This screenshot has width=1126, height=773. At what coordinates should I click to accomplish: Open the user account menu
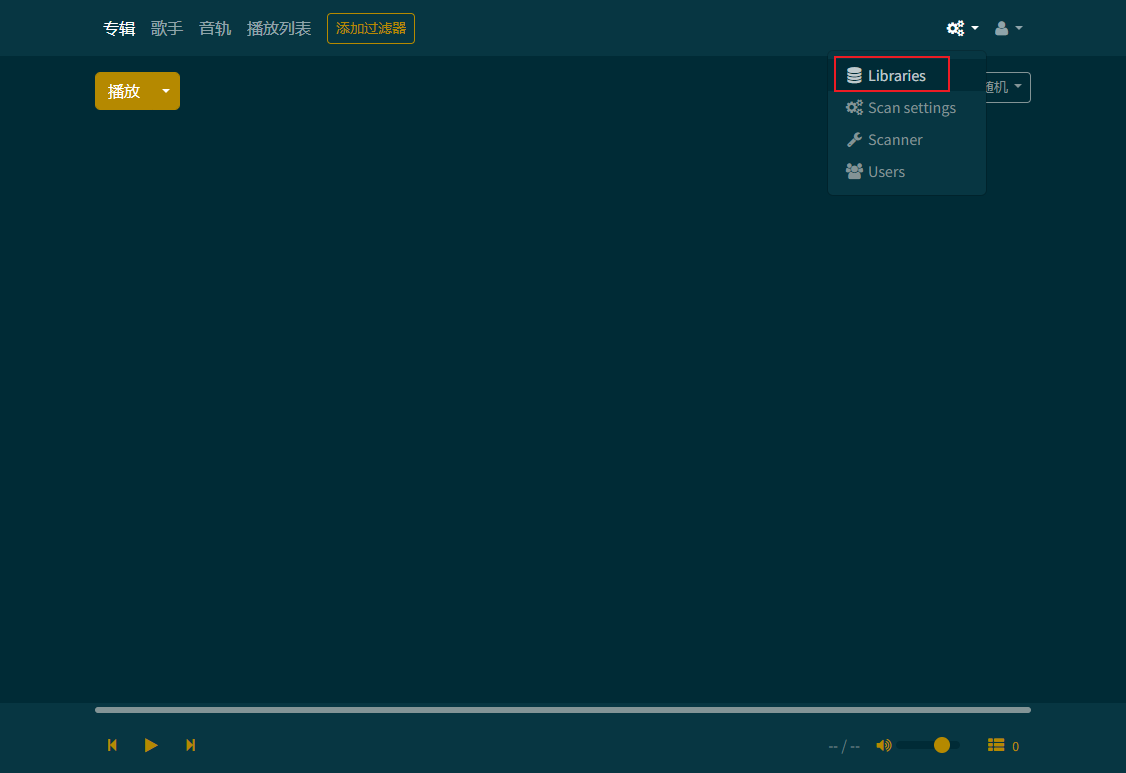[x=1008, y=28]
